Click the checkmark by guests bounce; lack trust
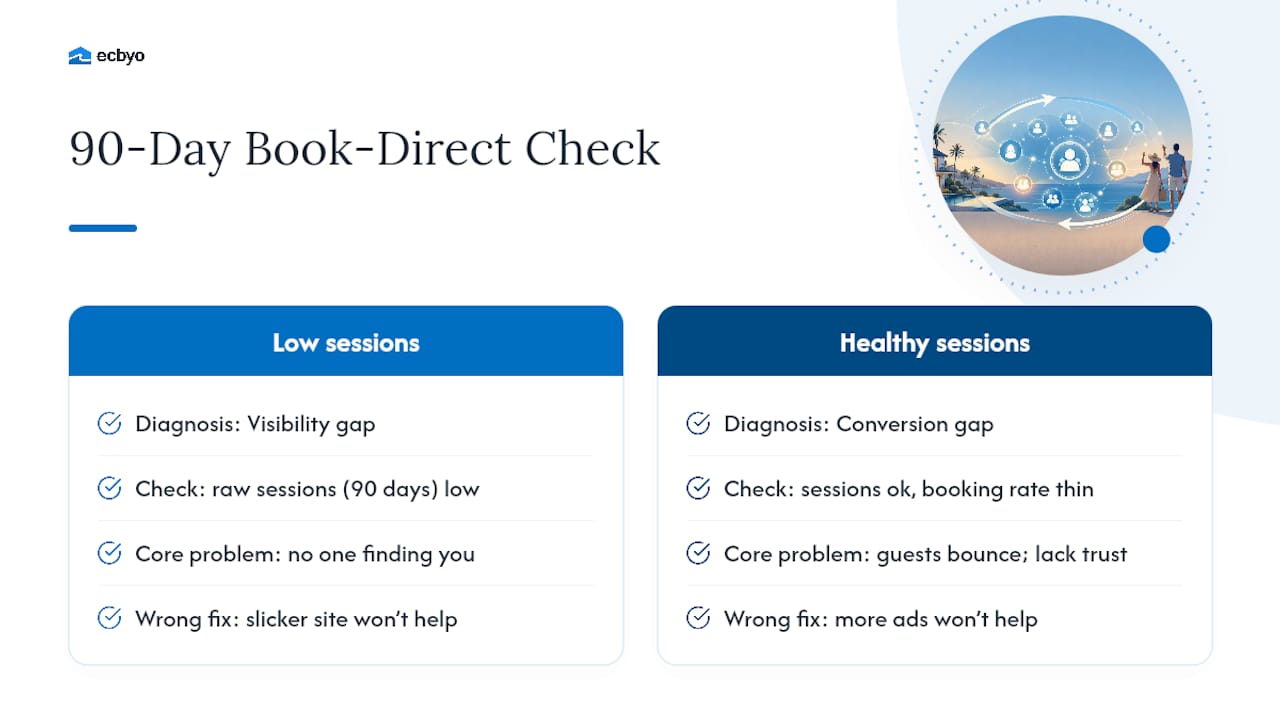 (698, 554)
